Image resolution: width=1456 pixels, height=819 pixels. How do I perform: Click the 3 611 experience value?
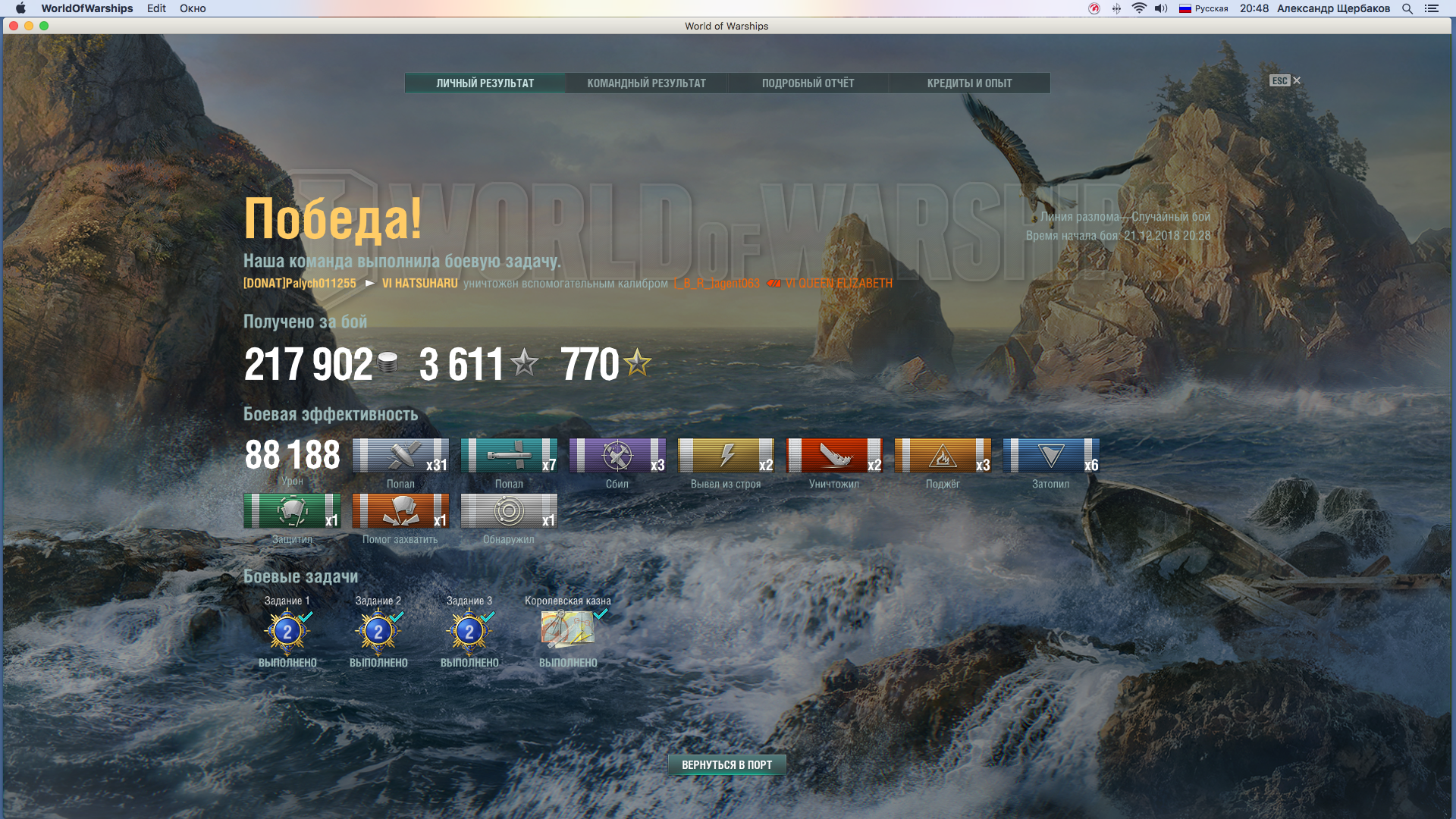(x=461, y=365)
